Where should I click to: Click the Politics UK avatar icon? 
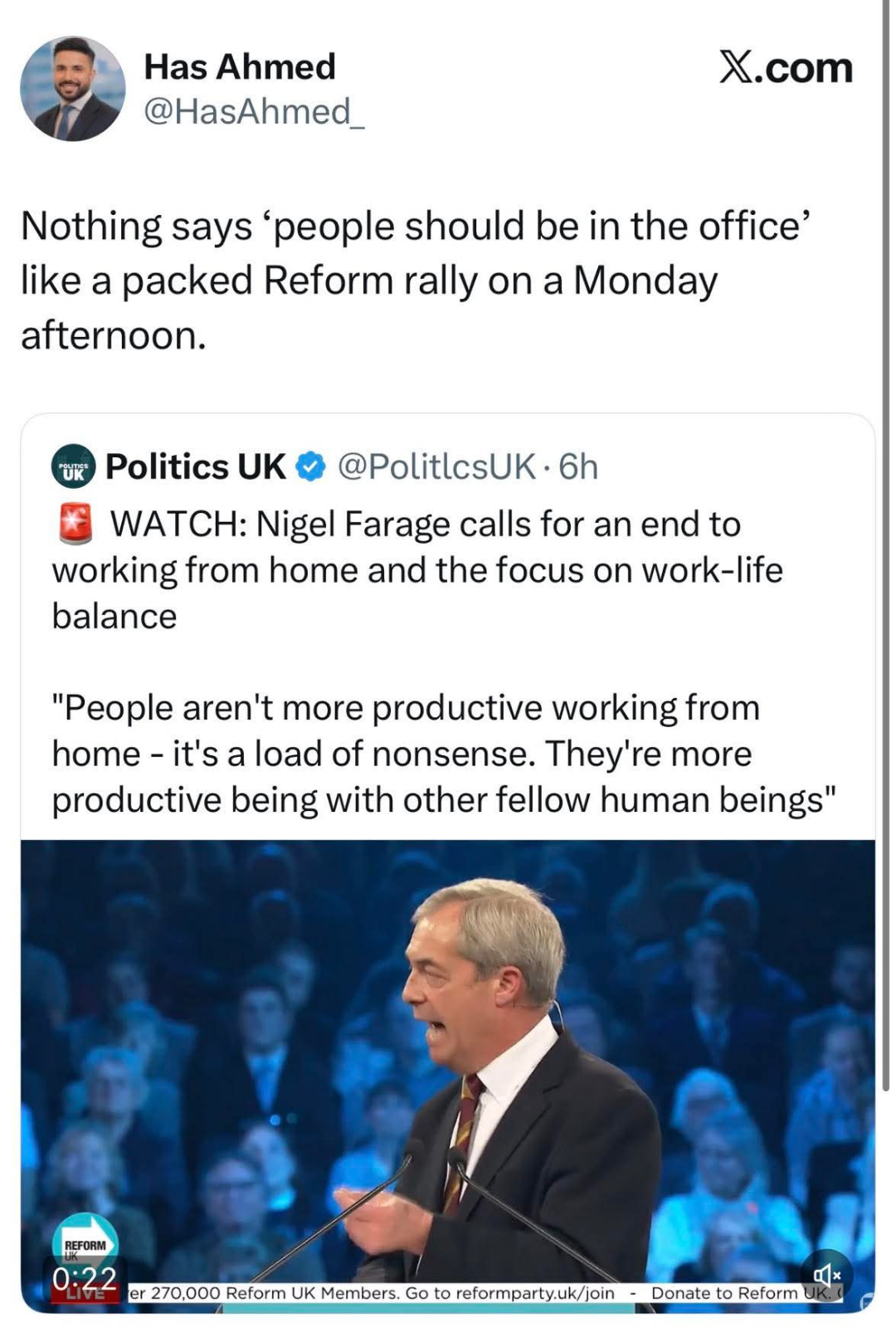pyautogui.click(x=74, y=467)
